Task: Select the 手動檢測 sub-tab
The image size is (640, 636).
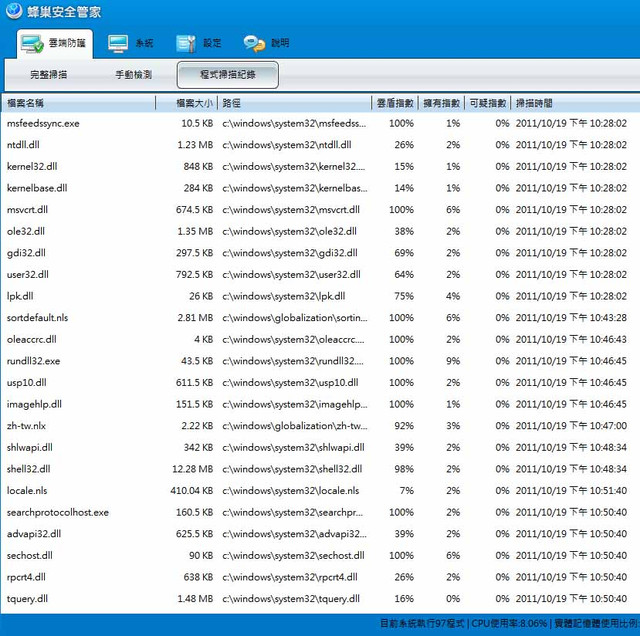Action: [x=134, y=75]
